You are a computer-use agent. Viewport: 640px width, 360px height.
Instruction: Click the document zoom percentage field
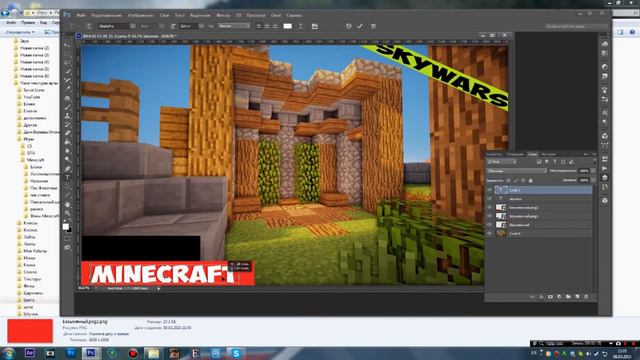point(84,288)
